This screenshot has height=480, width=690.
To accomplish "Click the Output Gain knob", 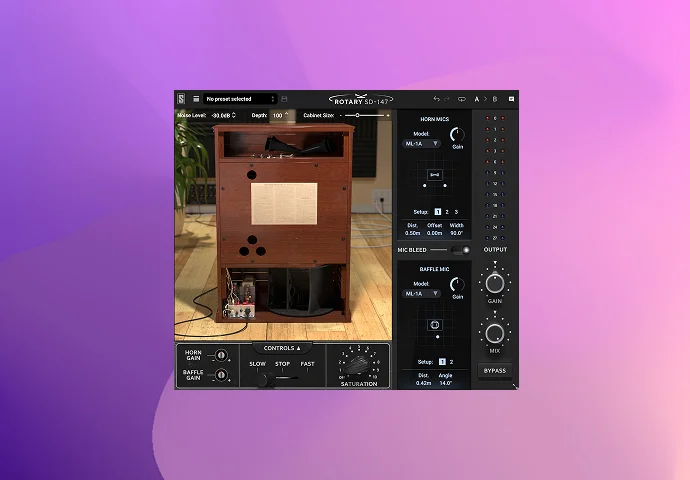I will pyautogui.click(x=495, y=283).
